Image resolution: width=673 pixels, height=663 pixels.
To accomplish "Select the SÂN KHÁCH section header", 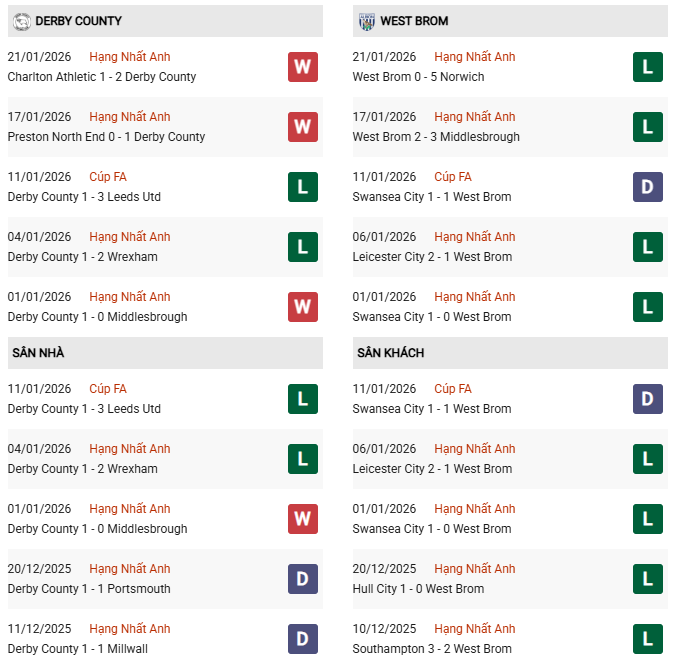I will (x=390, y=353).
